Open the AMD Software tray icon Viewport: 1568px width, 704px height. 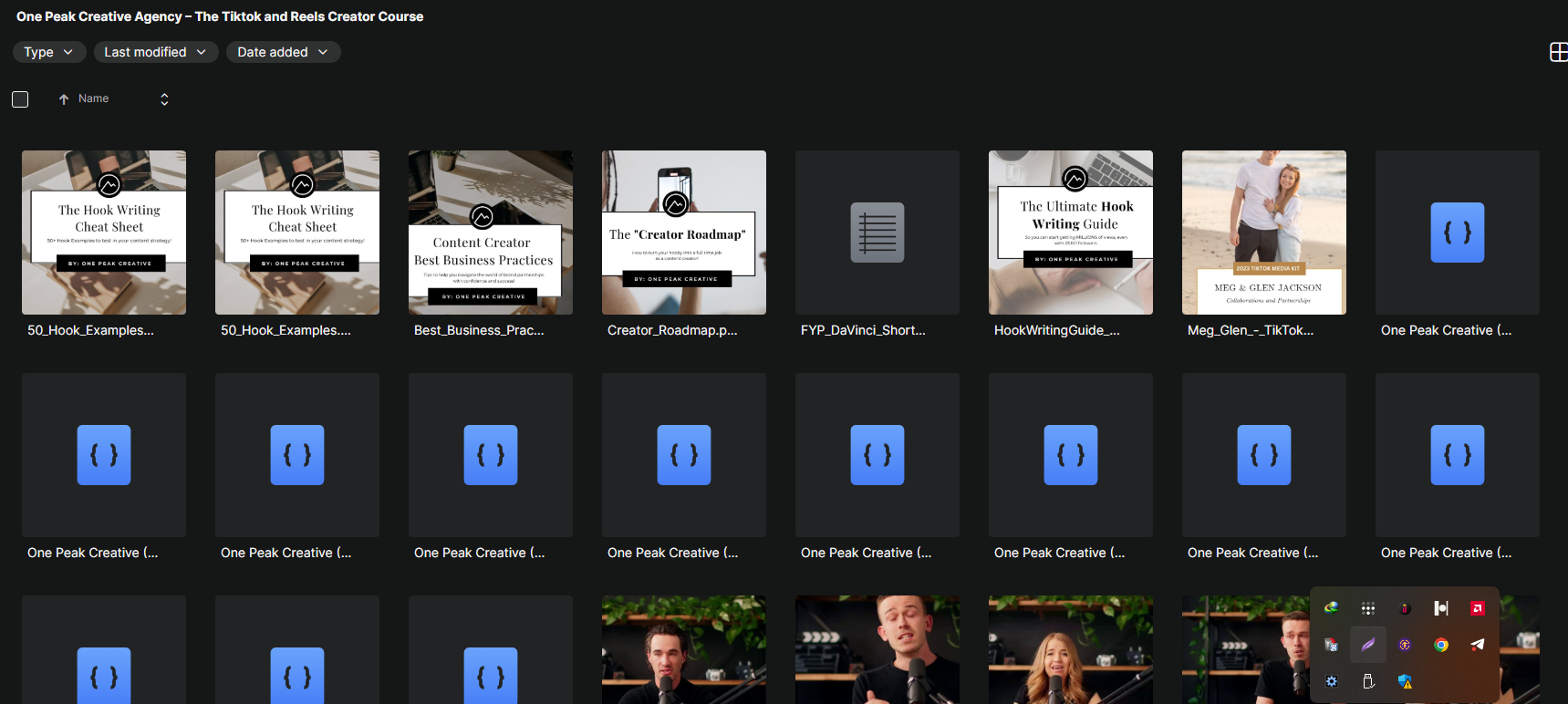(1478, 608)
